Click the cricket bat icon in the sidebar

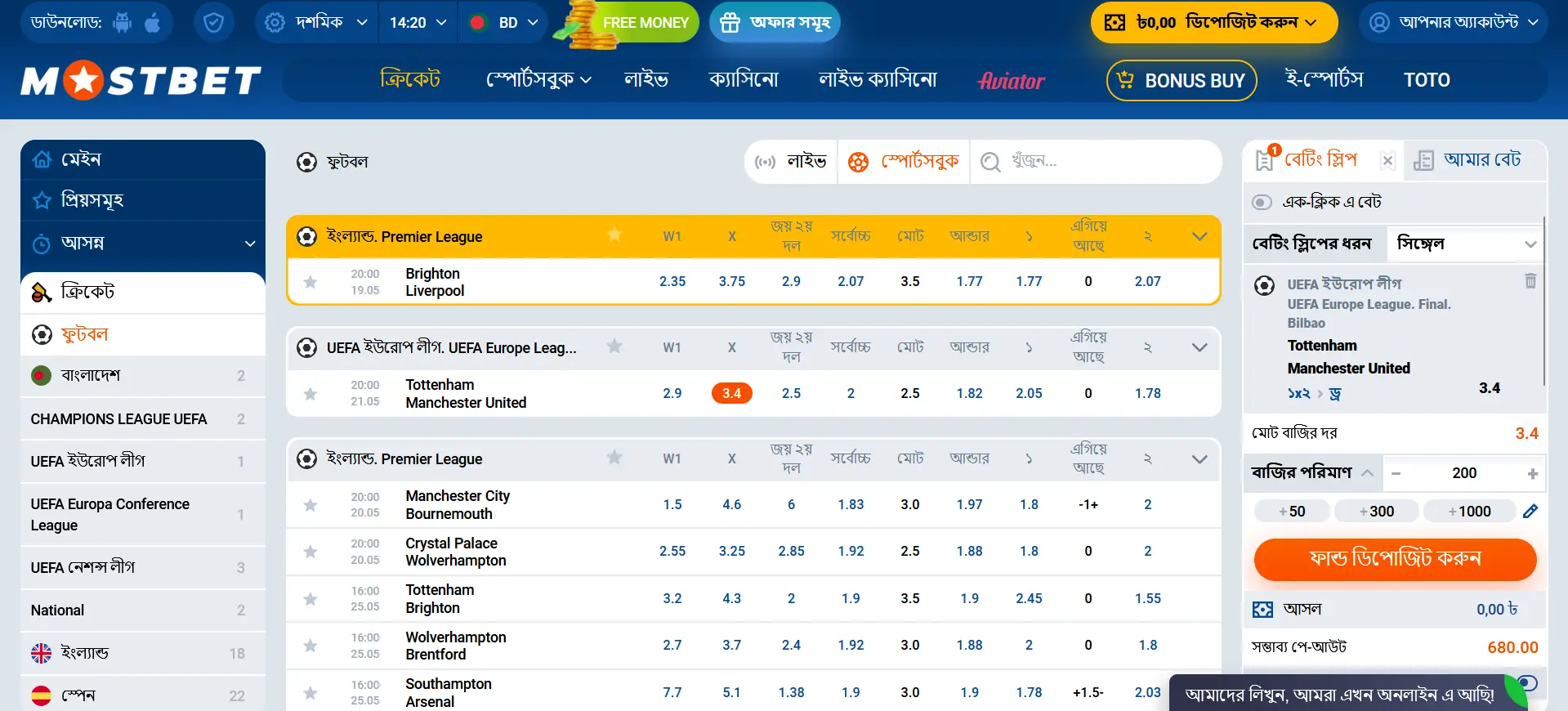tap(42, 292)
